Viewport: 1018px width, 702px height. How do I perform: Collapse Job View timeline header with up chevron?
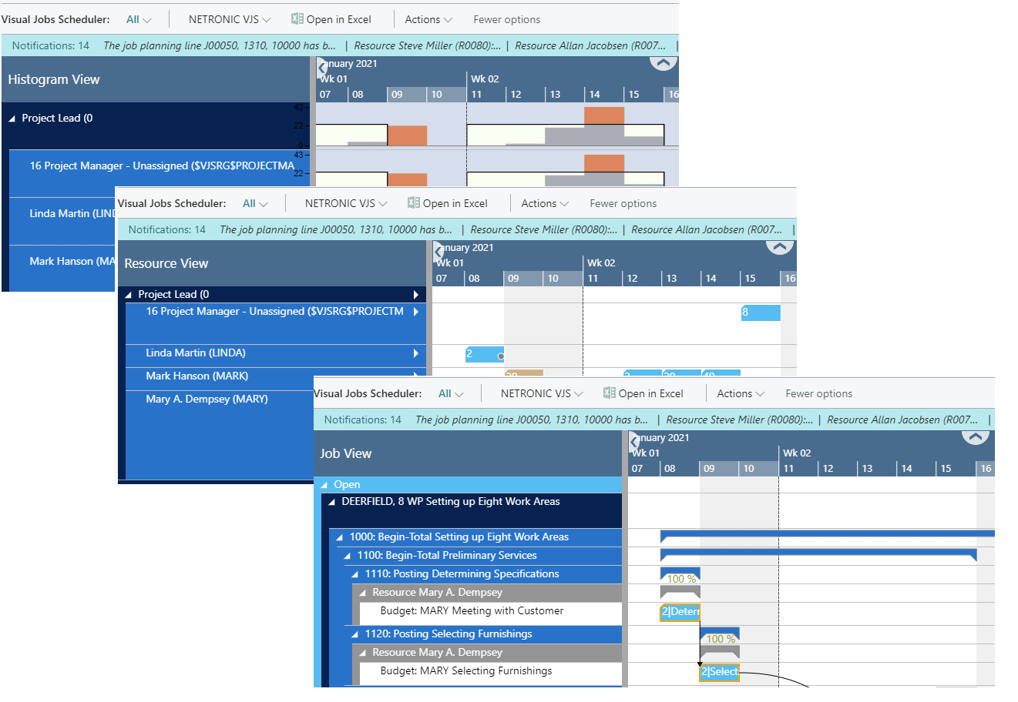coord(975,437)
